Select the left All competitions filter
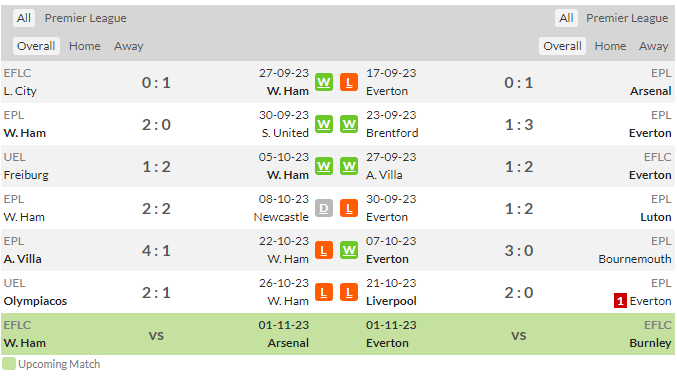Screen dimensions: 677x388 pyautogui.click(x=24, y=18)
